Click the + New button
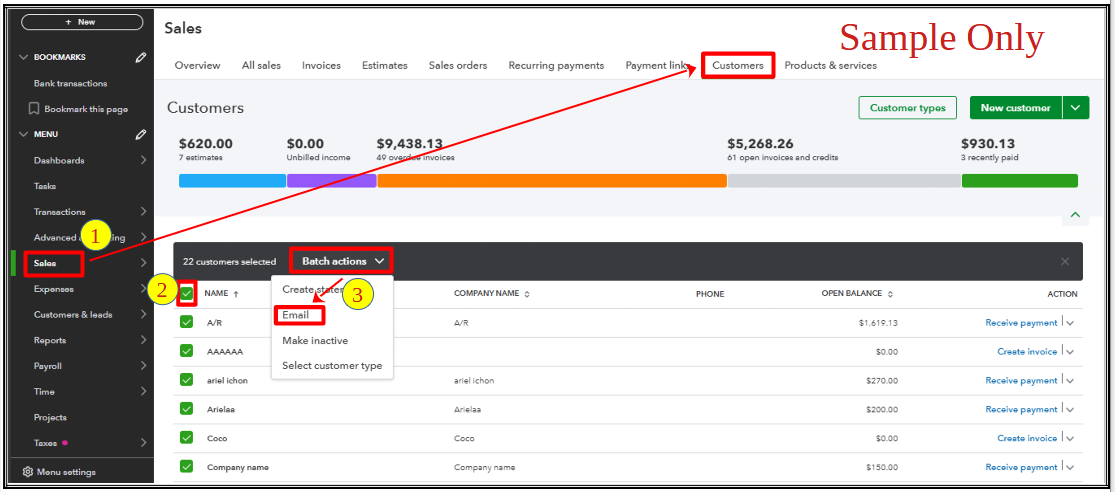The width and height of the screenshot is (1115, 492). pyautogui.click(x=82, y=22)
